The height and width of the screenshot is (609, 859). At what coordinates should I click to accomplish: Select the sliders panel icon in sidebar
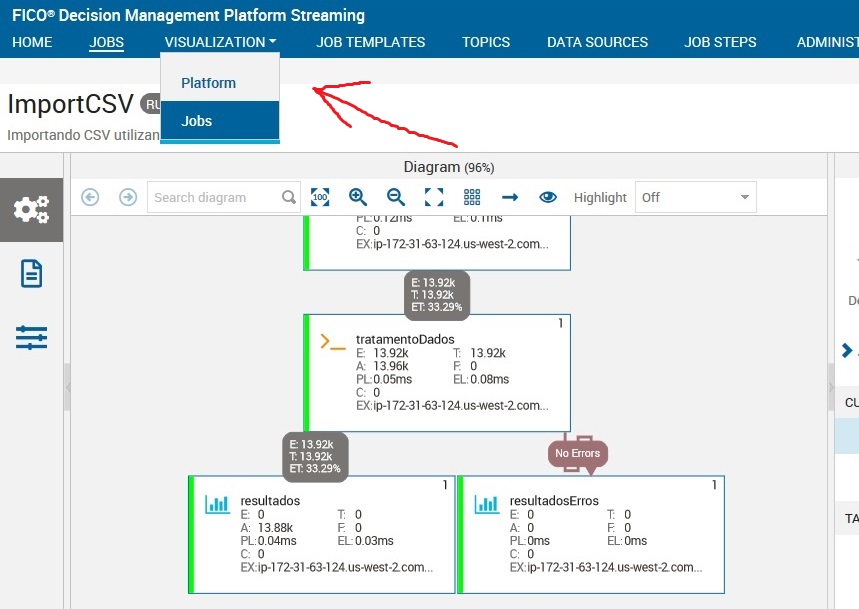click(x=31, y=337)
